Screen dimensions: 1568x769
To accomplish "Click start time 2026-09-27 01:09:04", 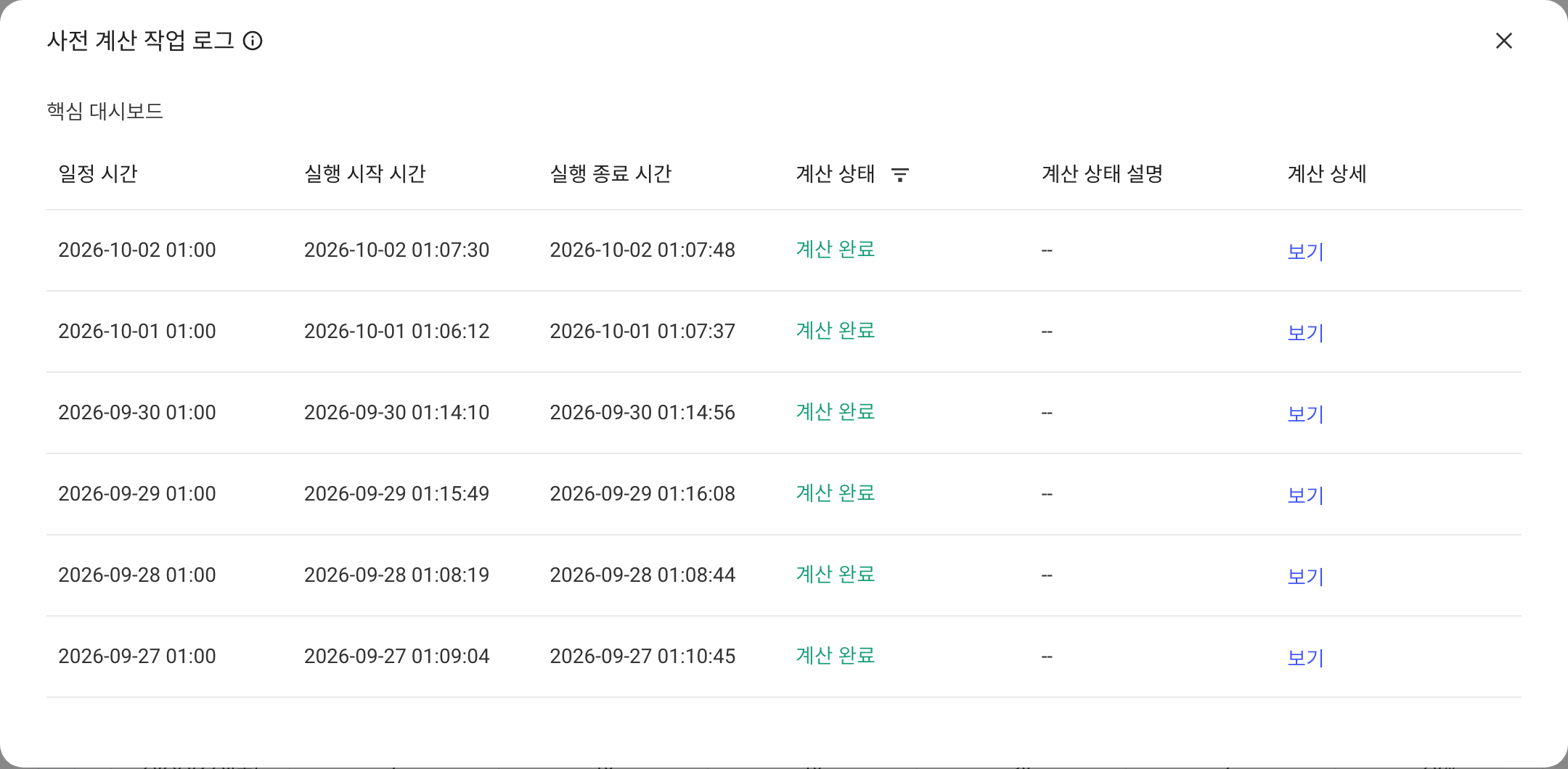I will (x=397, y=657).
